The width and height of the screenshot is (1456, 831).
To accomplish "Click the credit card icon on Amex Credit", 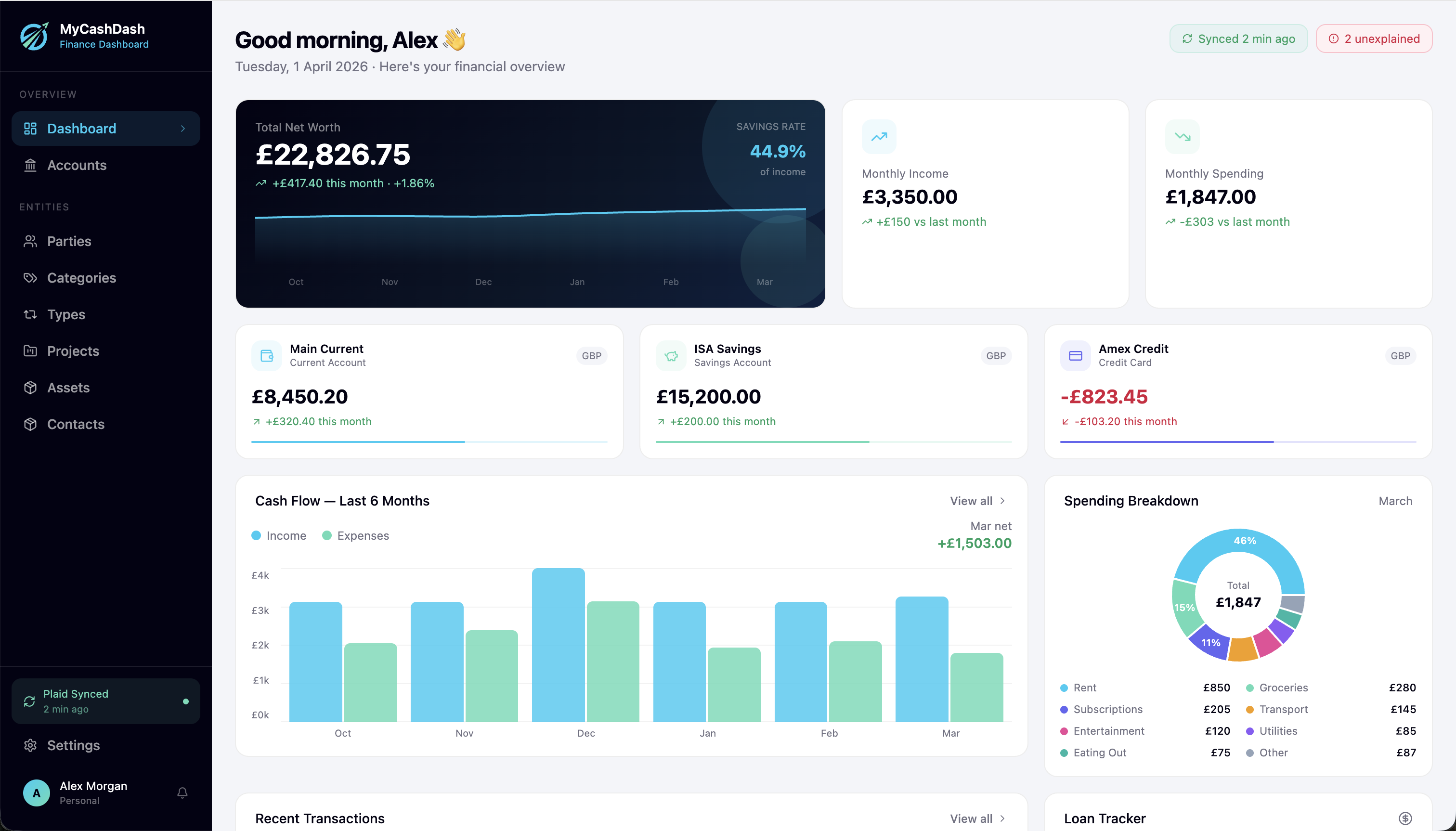I will click(x=1075, y=355).
